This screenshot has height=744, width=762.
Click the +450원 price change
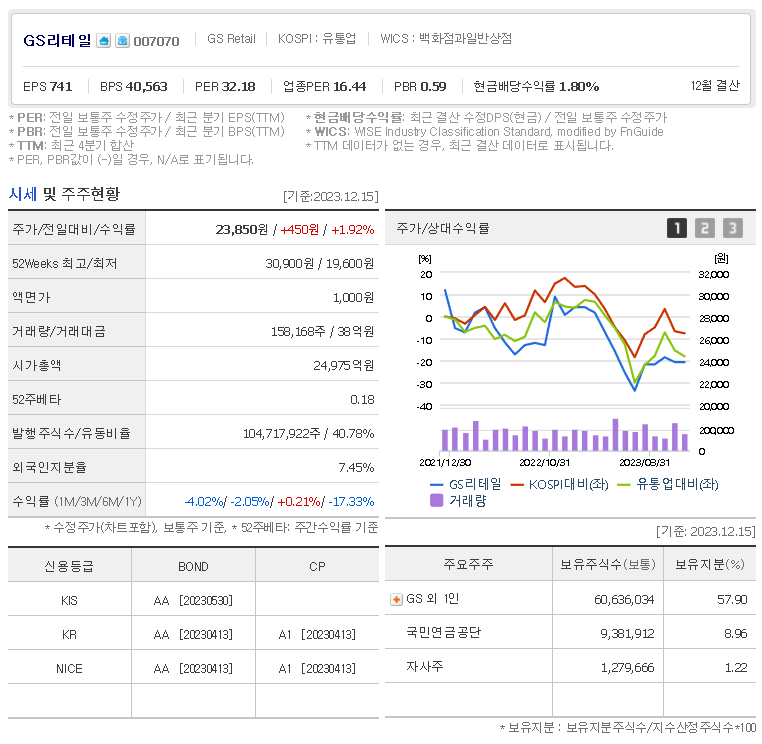300,229
